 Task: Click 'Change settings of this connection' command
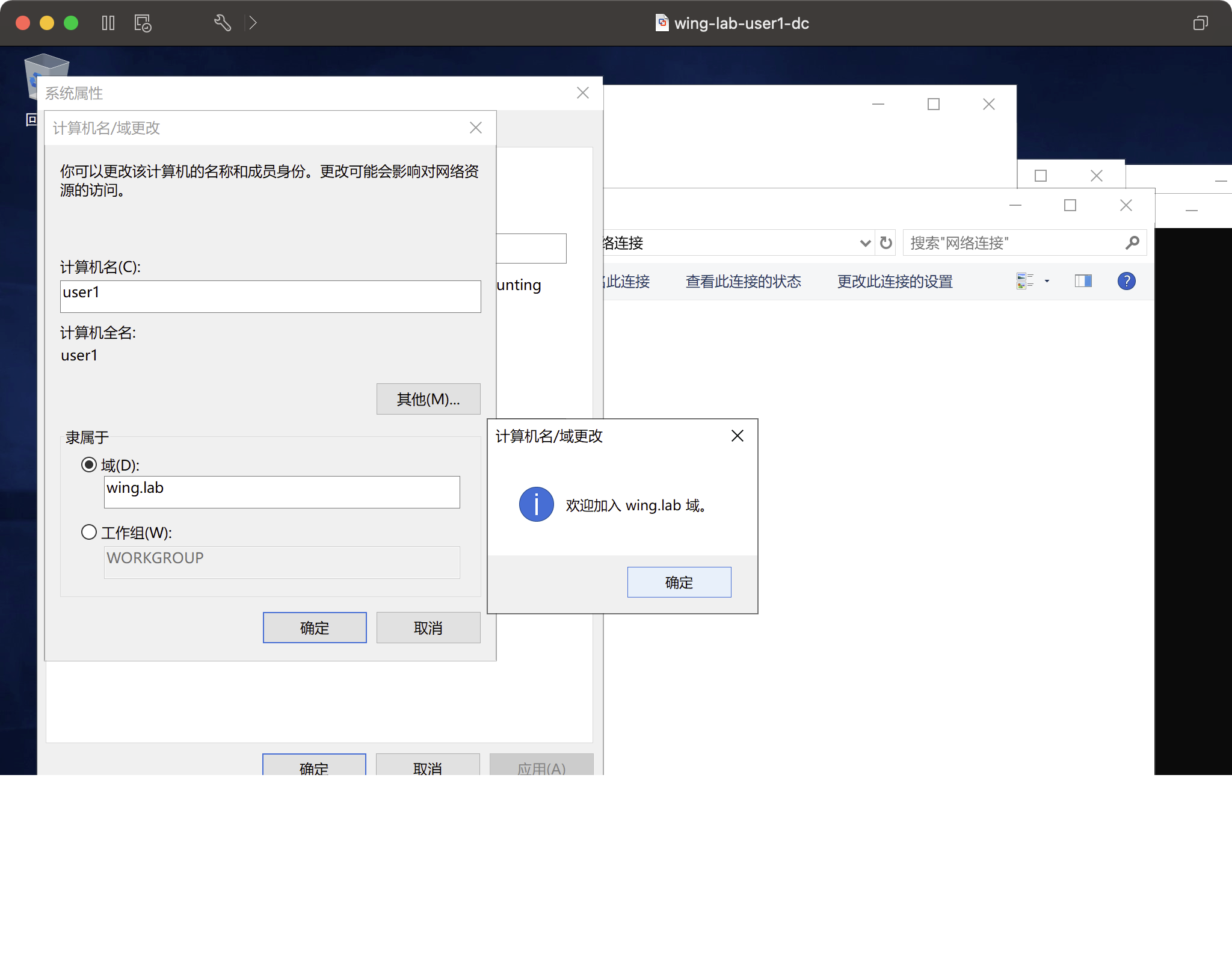tap(895, 281)
